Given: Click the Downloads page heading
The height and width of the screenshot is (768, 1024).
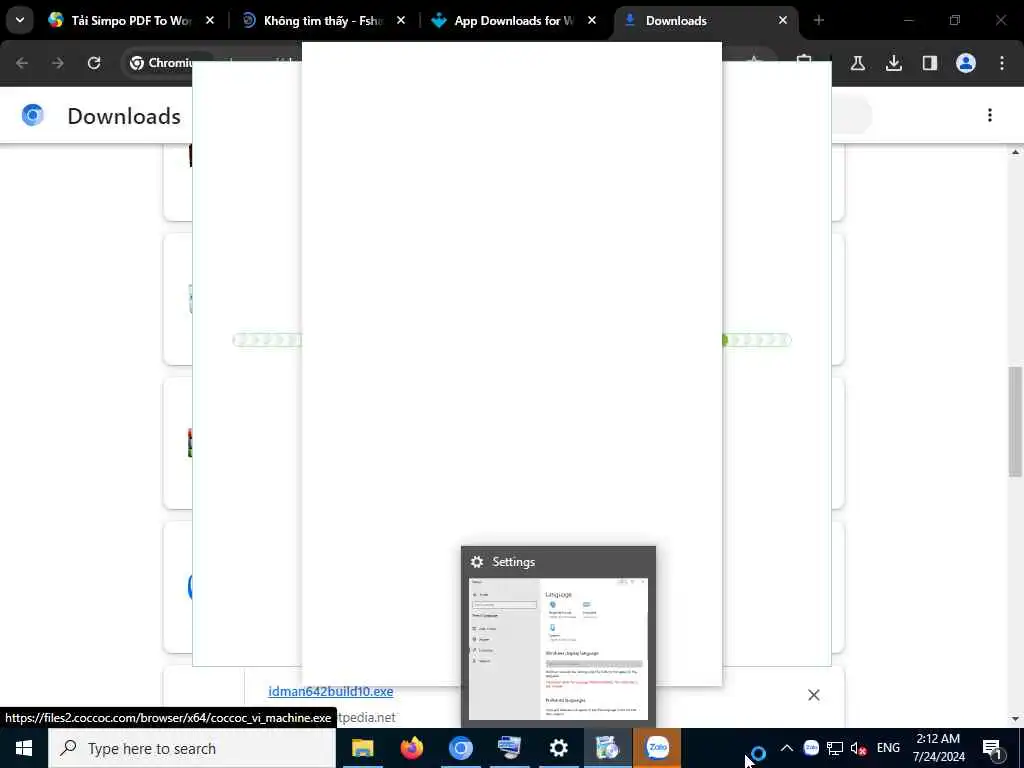Looking at the screenshot, I should pyautogui.click(x=124, y=116).
